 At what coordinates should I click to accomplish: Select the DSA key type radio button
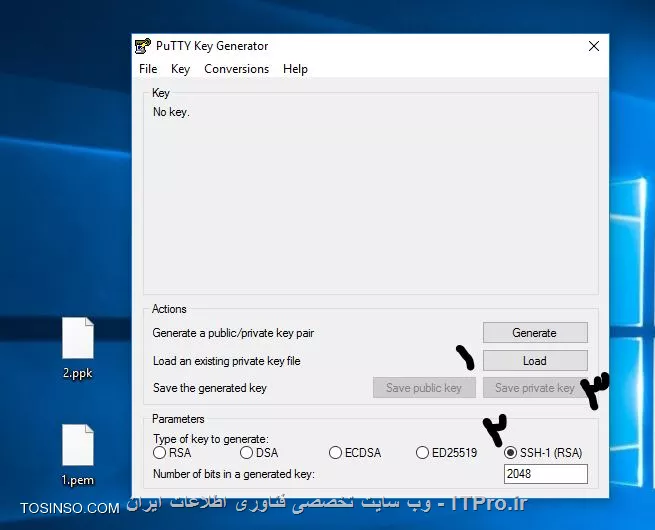(246, 453)
